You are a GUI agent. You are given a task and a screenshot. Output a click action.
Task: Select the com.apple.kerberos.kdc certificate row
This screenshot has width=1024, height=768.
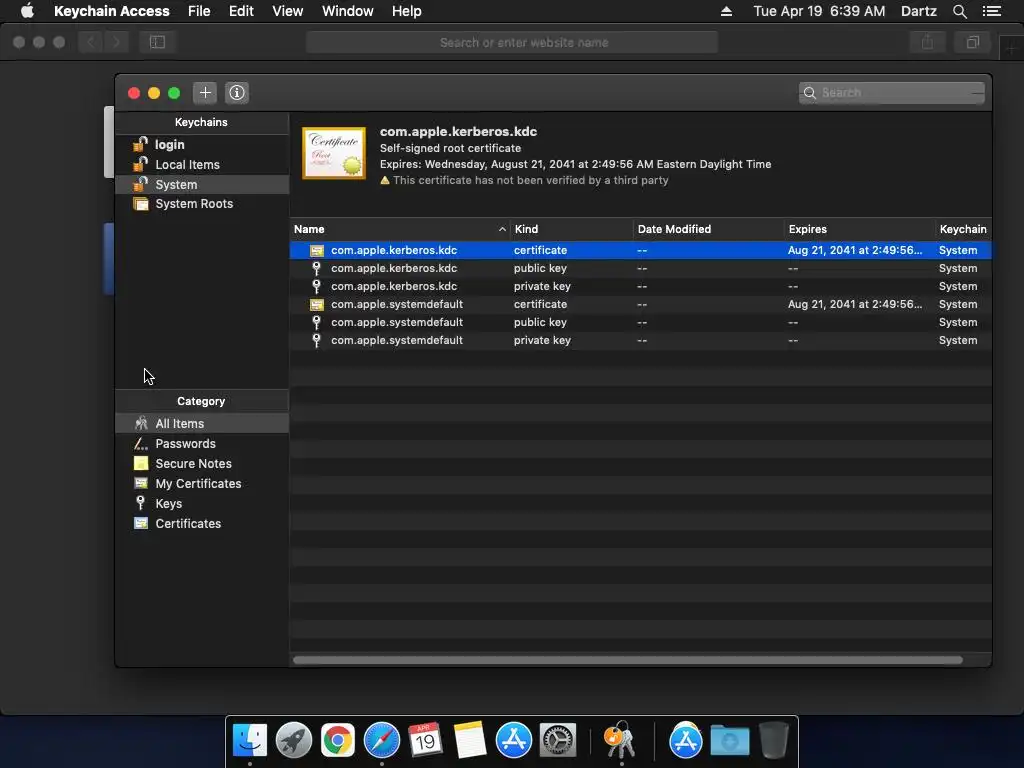[641, 250]
